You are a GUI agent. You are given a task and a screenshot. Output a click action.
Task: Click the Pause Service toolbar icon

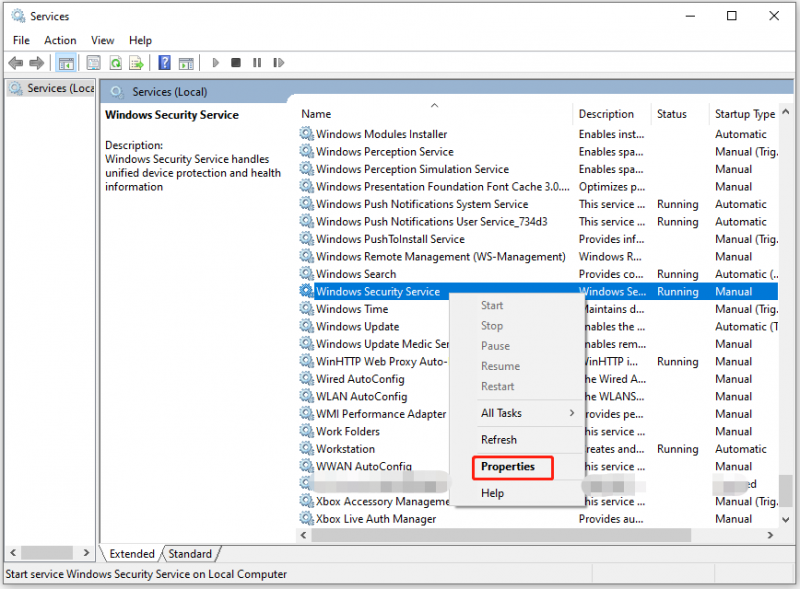(257, 63)
